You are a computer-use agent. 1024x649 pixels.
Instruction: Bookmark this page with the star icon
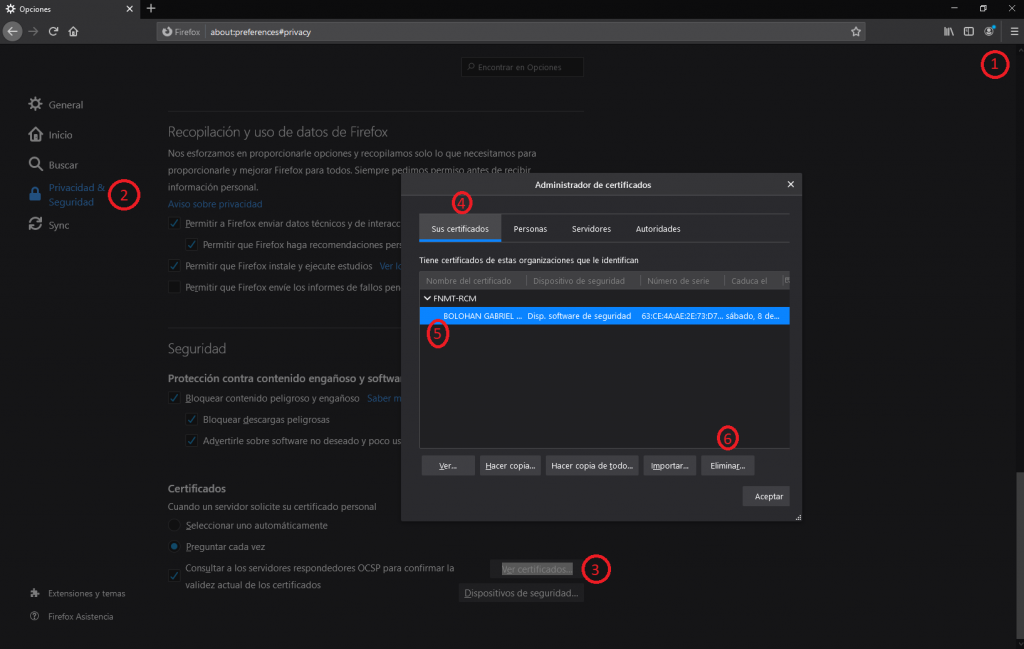tap(856, 31)
